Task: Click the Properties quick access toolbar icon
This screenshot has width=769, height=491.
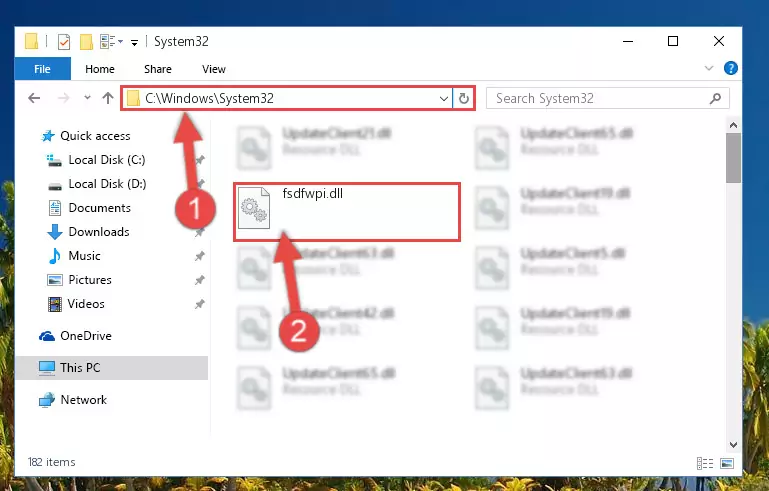Action: tap(64, 42)
